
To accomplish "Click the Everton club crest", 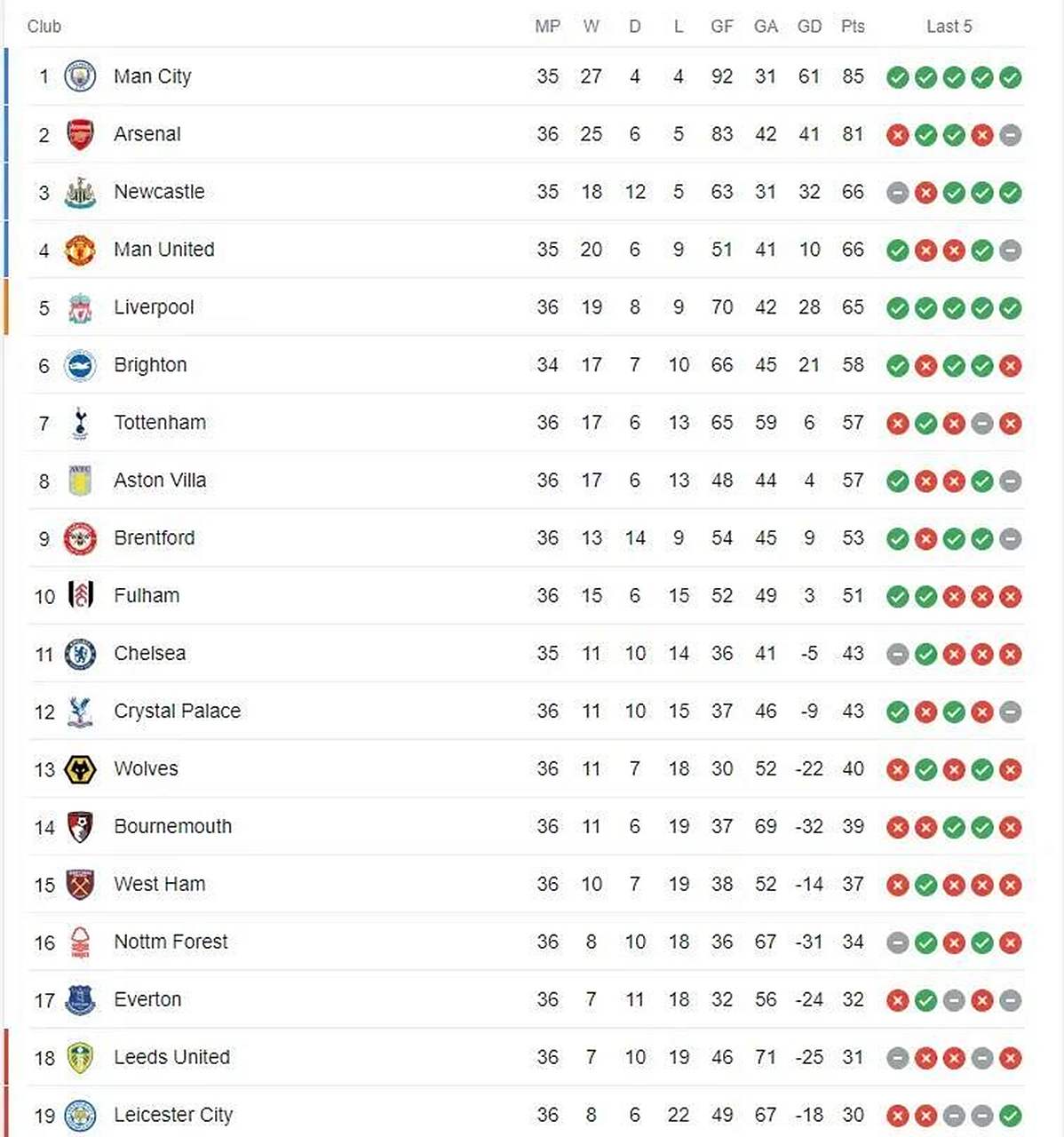I will click(80, 1000).
